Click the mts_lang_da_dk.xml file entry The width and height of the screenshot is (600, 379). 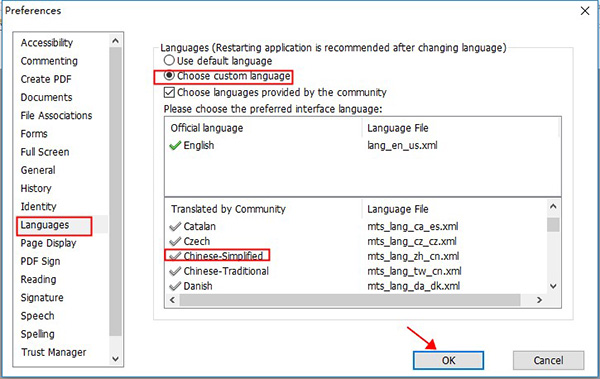click(413, 286)
